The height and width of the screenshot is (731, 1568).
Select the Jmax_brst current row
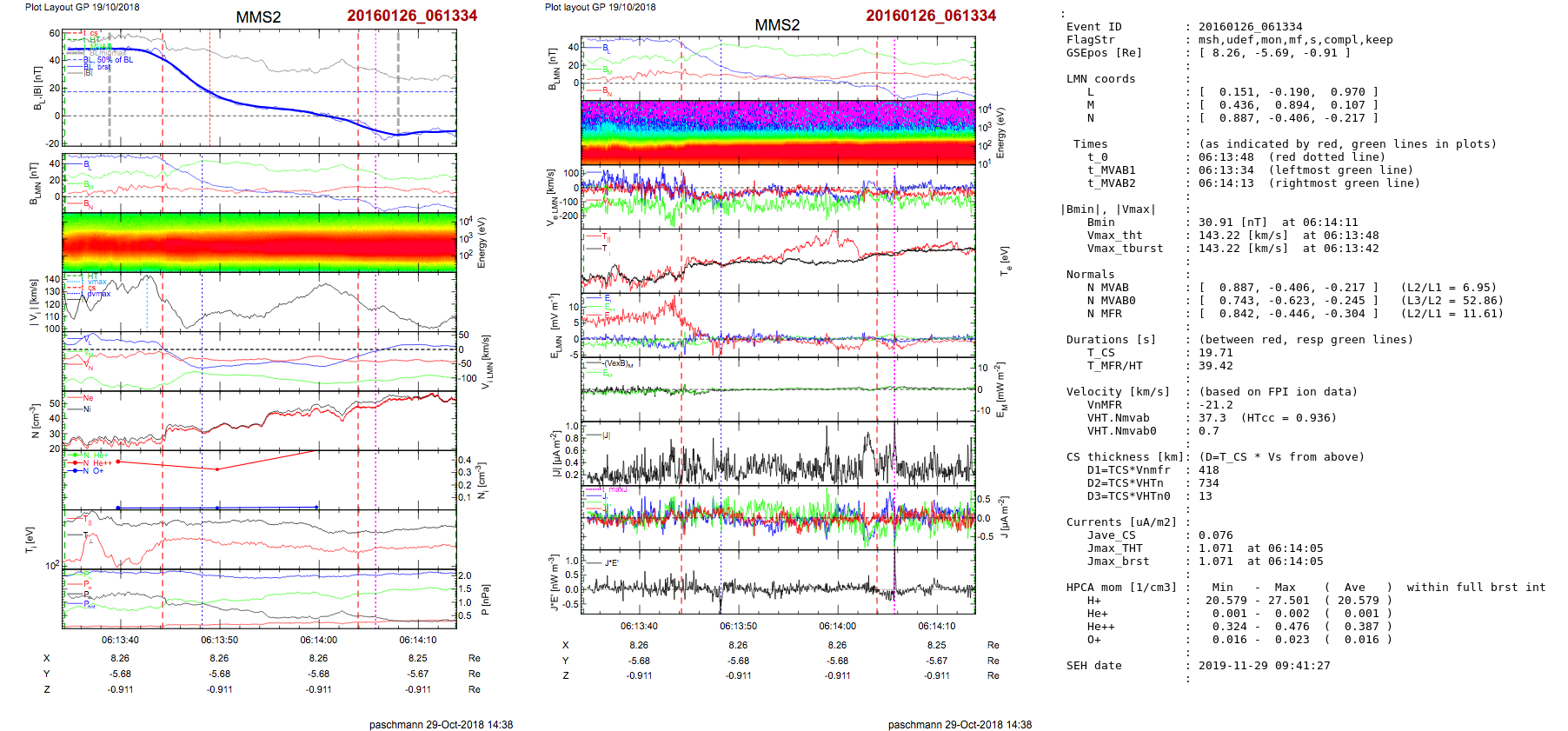tap(1116, 562)
